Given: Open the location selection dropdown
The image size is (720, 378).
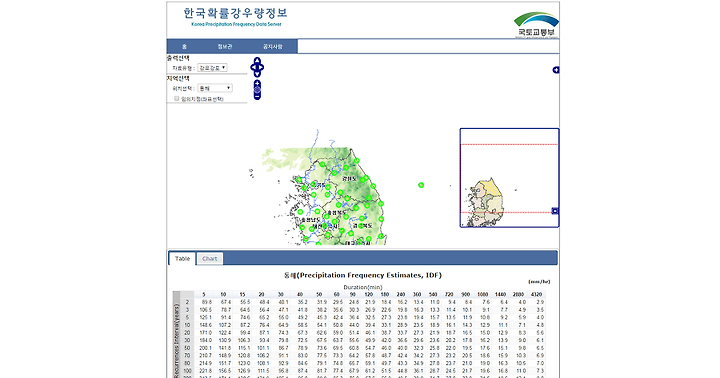Looking at the screenshot, I should (214, 88).
